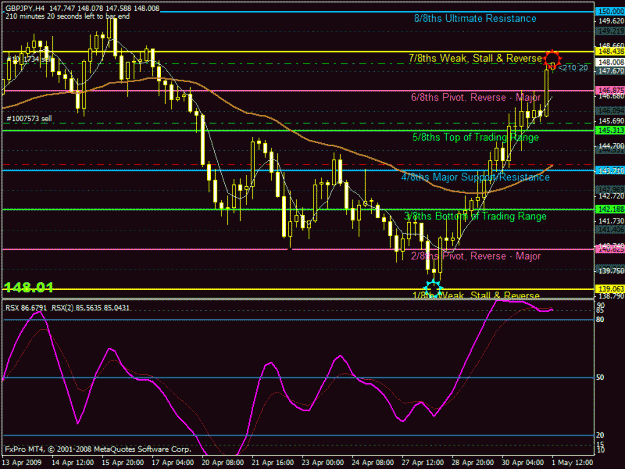This screenshot has height=469, width=625.
Task: Click the 13 Apr 2009 date label
Action: 22,463
